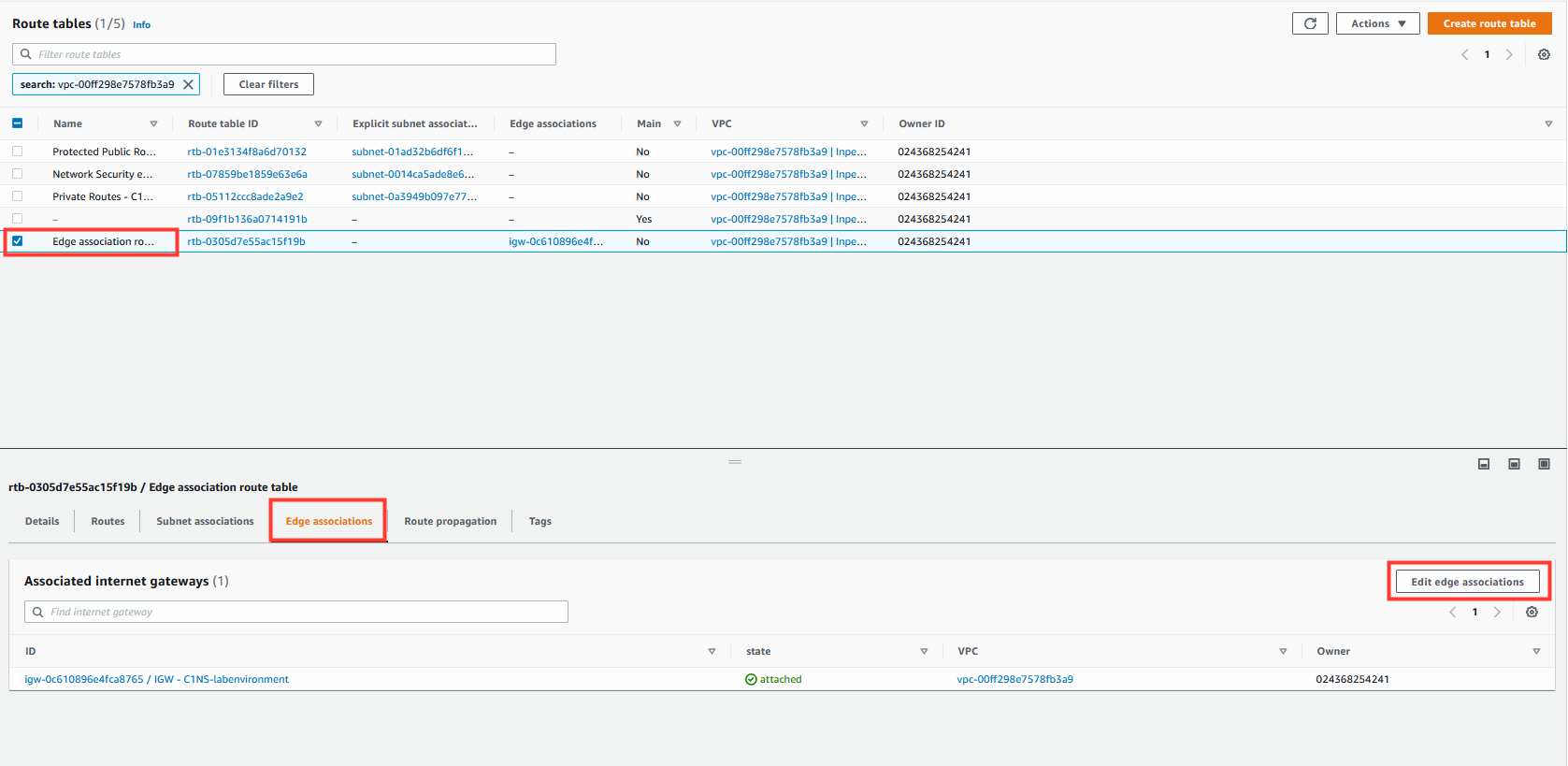This screenshot has height=766, width=1568.
Task: Open the Route propagation tab
Action: tap(451, 521)
